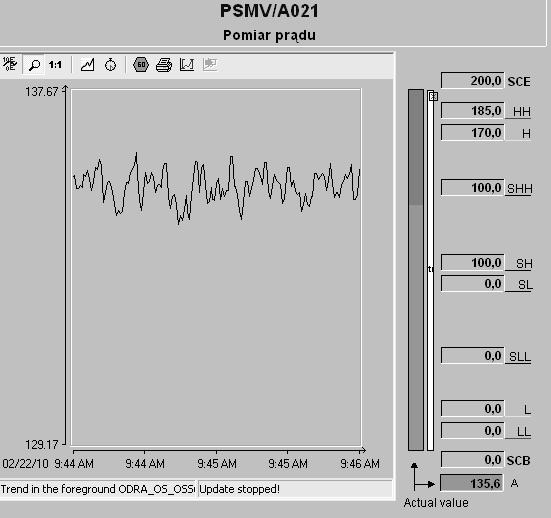Click the SLL underlined label
The height and width of the screenshot is (518, 551).
pos(519,357)
